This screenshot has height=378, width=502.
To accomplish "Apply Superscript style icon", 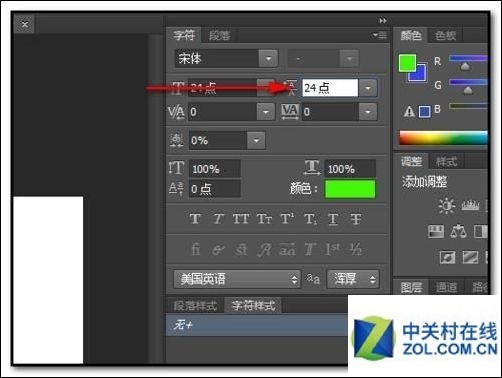I will click(x=287, y=219).
